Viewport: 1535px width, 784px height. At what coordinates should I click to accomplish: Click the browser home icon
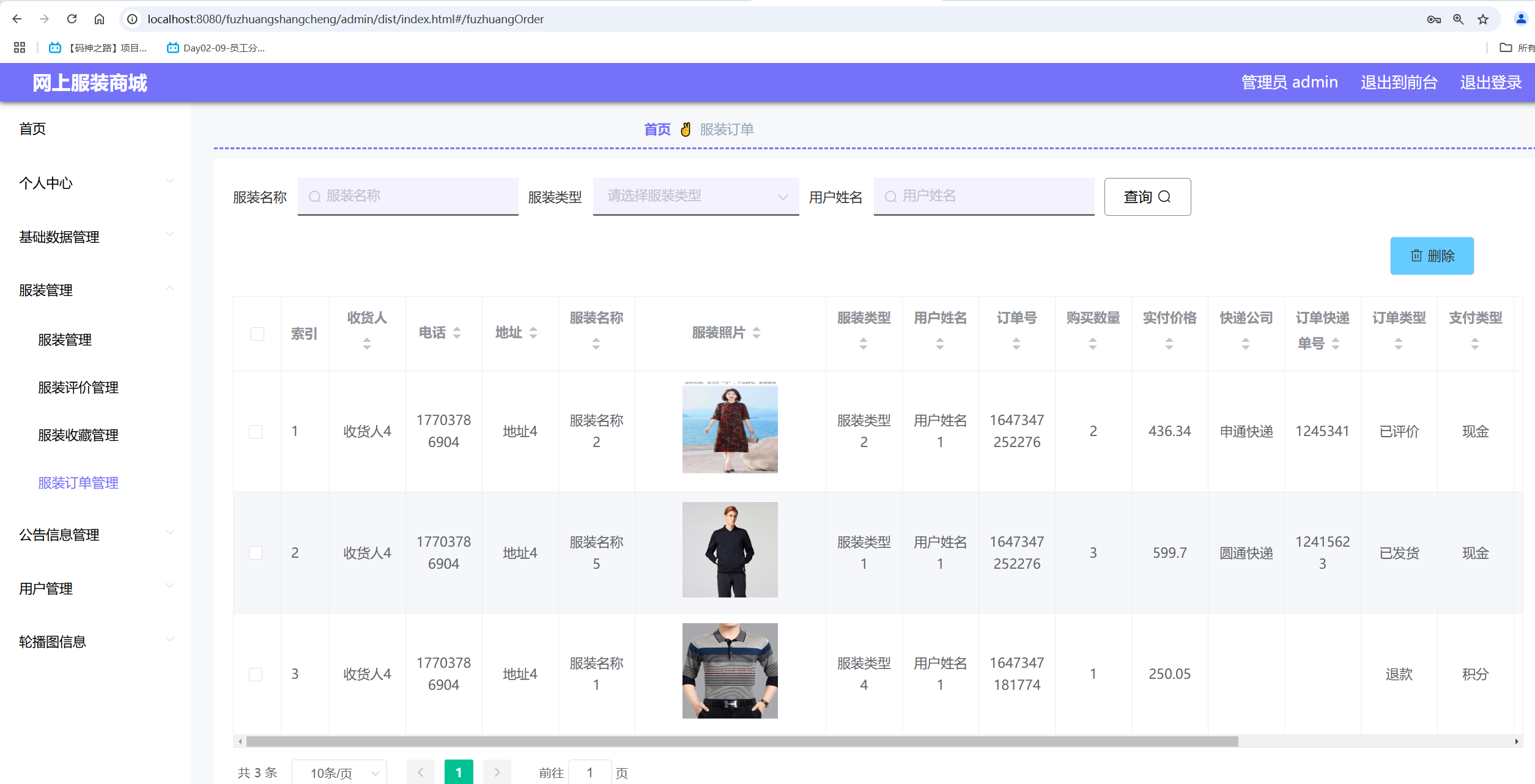click(99, 19)
